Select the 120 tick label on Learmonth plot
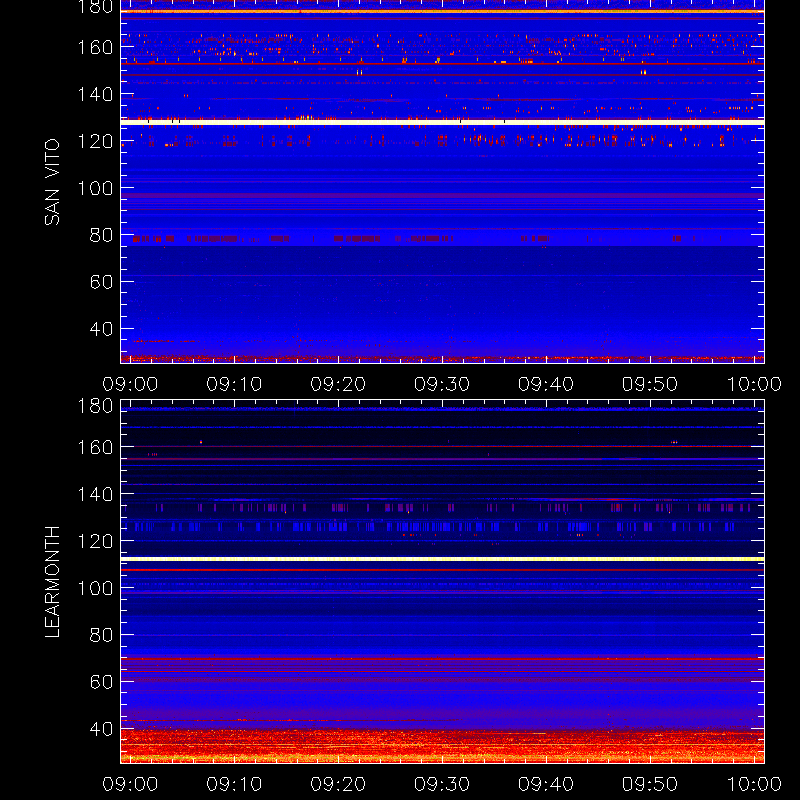 click(95, 541)
